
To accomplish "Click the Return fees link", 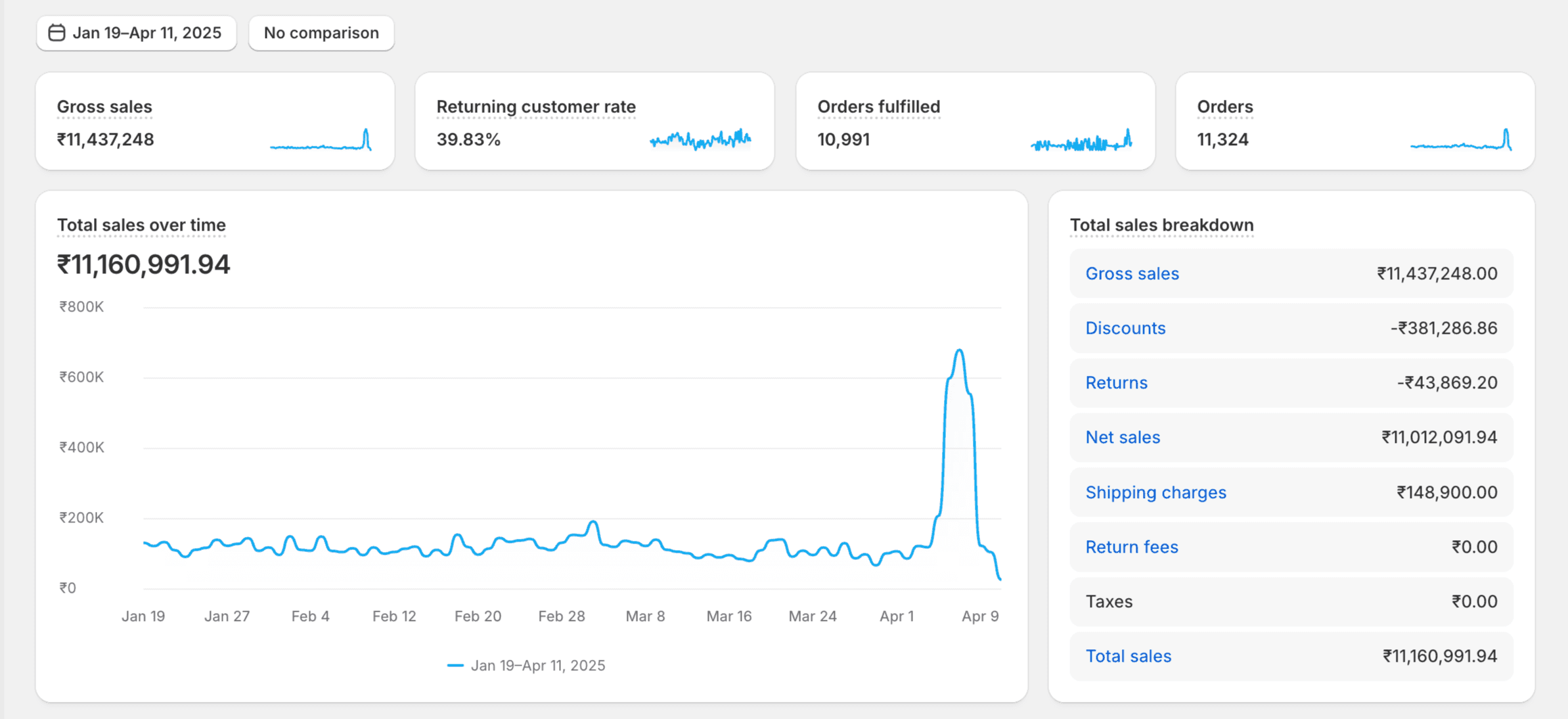I will click(1131, 547).
